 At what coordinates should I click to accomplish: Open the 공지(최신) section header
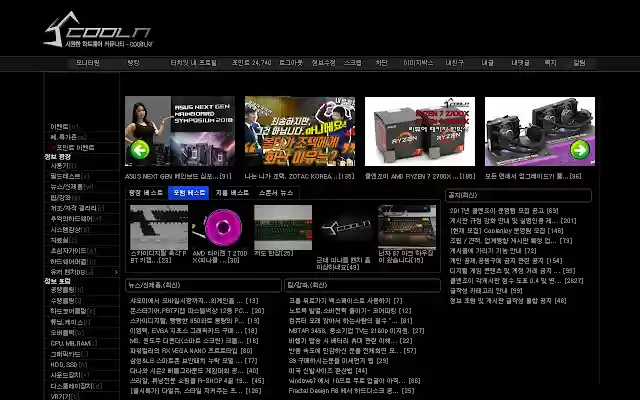(518, 195)
